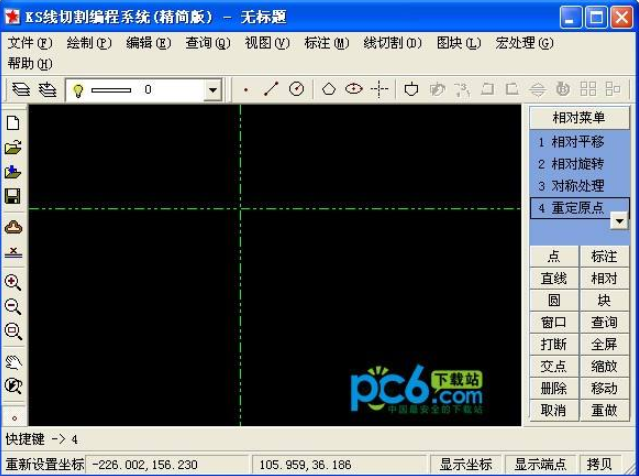Click the redraw magnifier icon at the sidebar bottom
The height and width of the screenshot is (476, 639).
click(13, 386)
